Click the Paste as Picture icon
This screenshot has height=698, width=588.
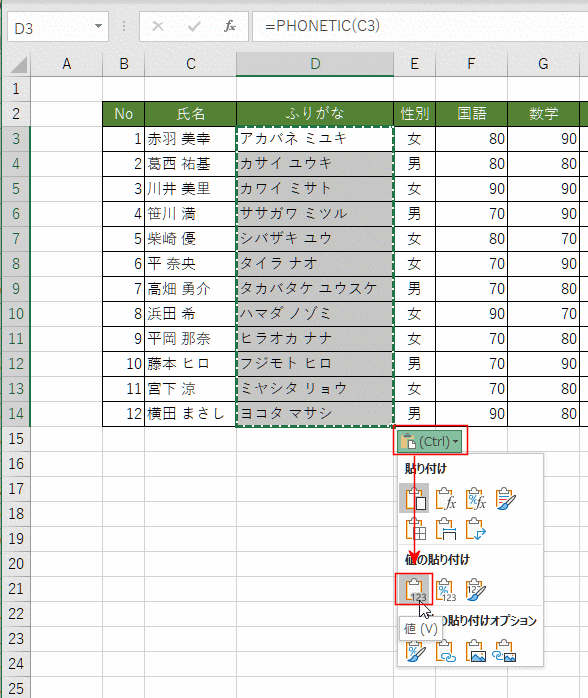475,651
